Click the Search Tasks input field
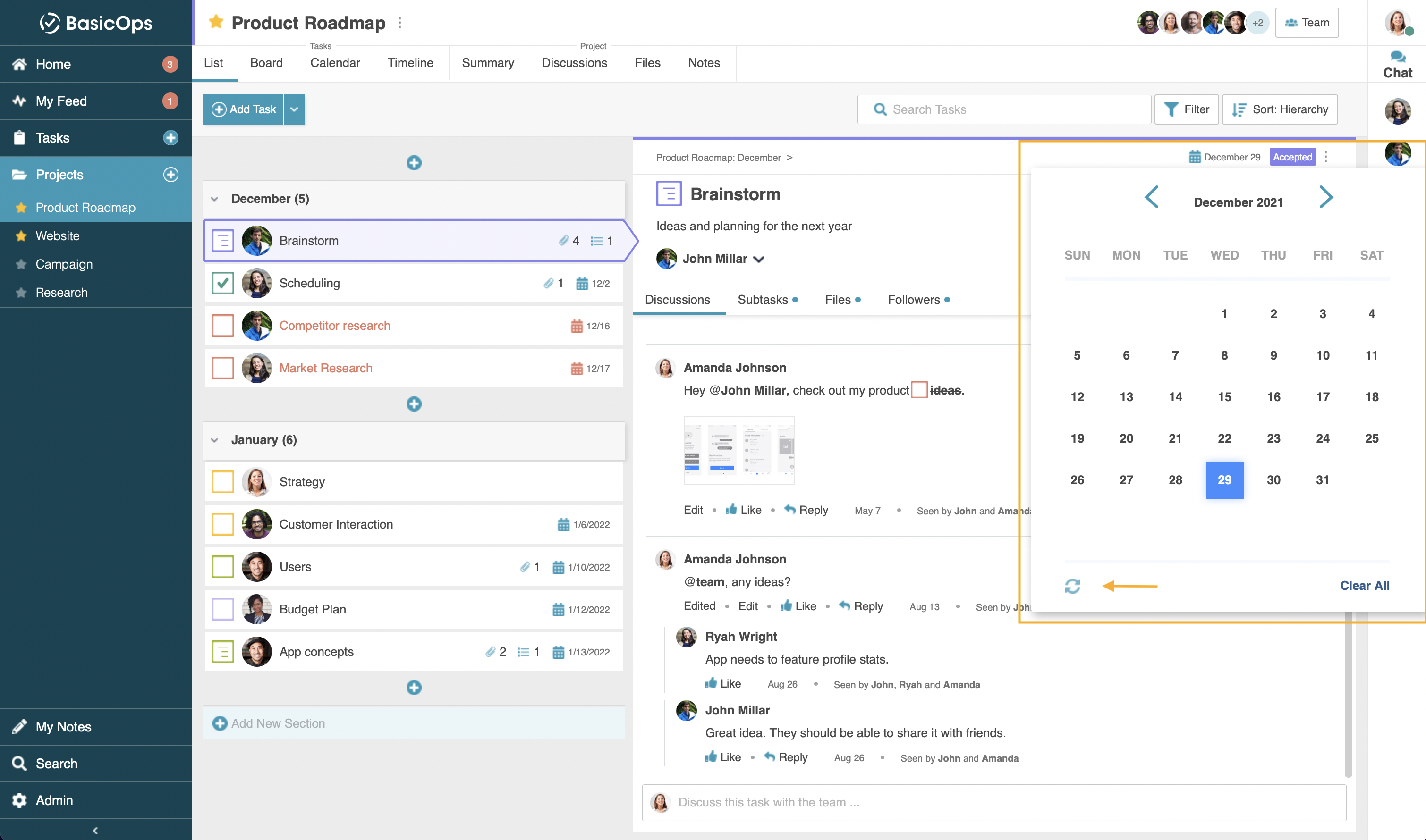The width and height of the screenshot is (1426, 840). 1004,109
